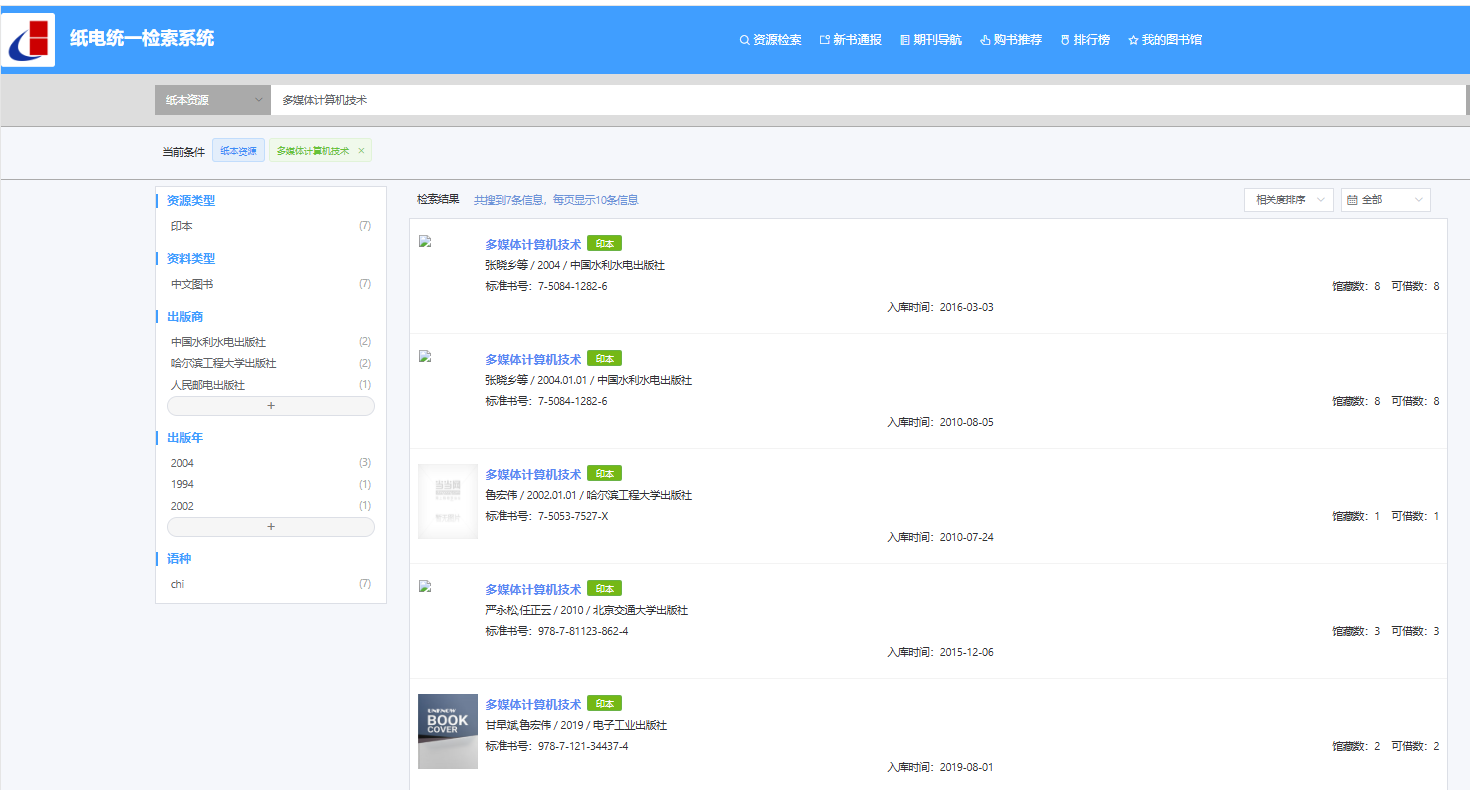This screenshot has width=1470, height=790.
Task: Expand more publication years with plus button
Action: tap(271, 527)
